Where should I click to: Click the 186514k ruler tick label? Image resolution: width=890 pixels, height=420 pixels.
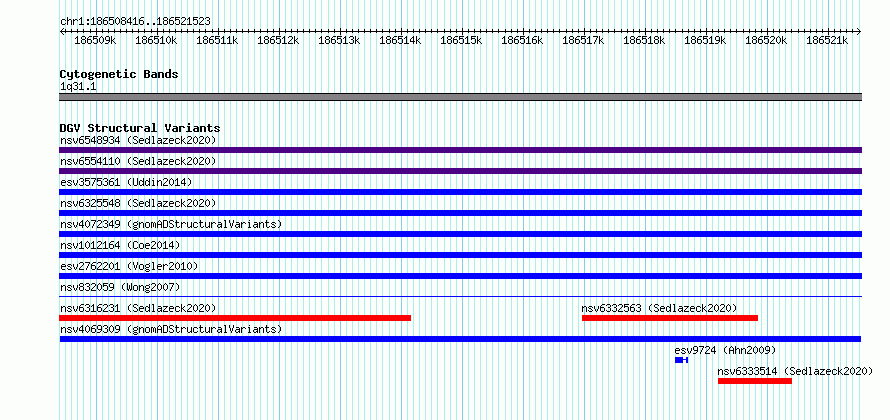[400, 40]
